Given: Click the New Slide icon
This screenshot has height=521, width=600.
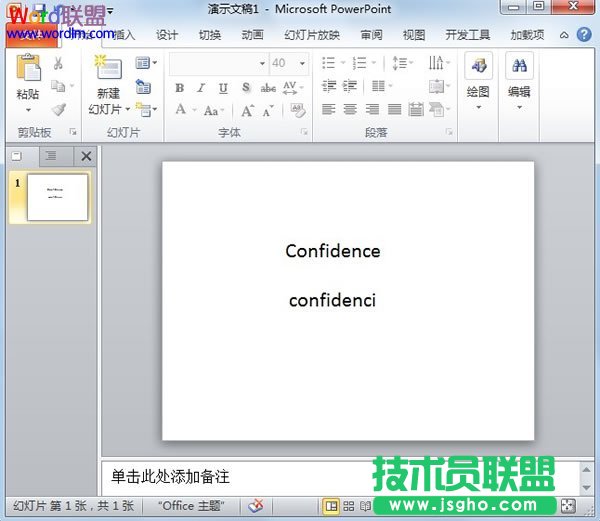Looking at the screenshot, I should point(109,67).
